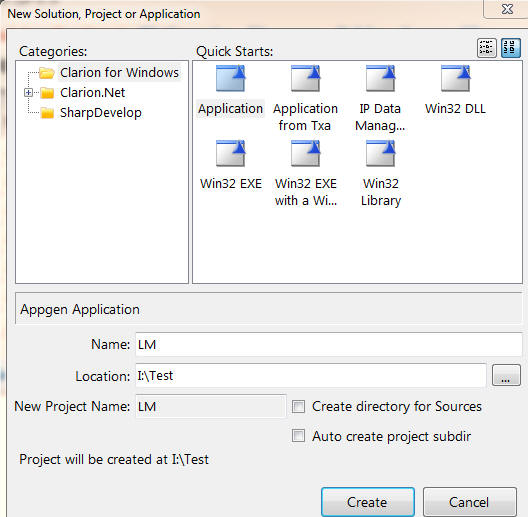Expand the Clarion.Net category node
The width and height of the screenshot is (528, 517).
tap(29, 93)
